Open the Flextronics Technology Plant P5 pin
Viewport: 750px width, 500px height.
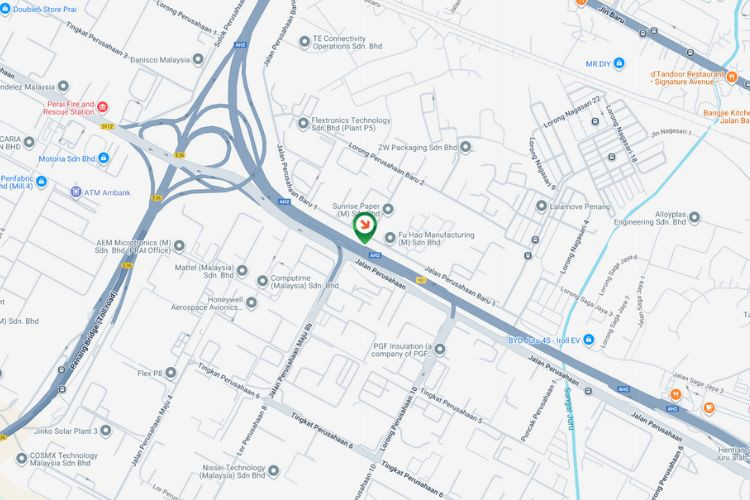(303, 123)
